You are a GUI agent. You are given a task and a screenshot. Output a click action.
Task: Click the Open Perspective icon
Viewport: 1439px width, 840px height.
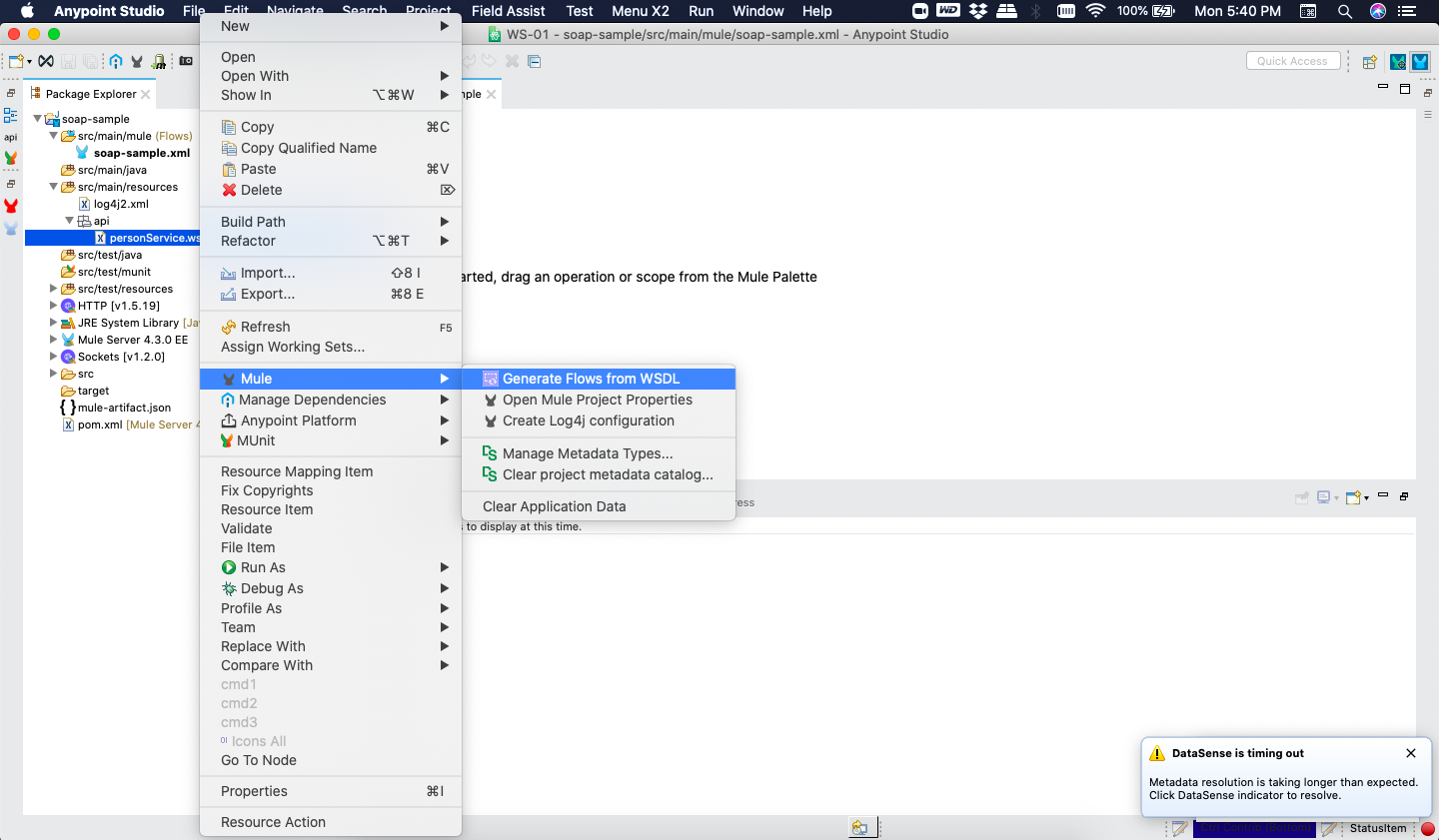(x=1370, y=62)
